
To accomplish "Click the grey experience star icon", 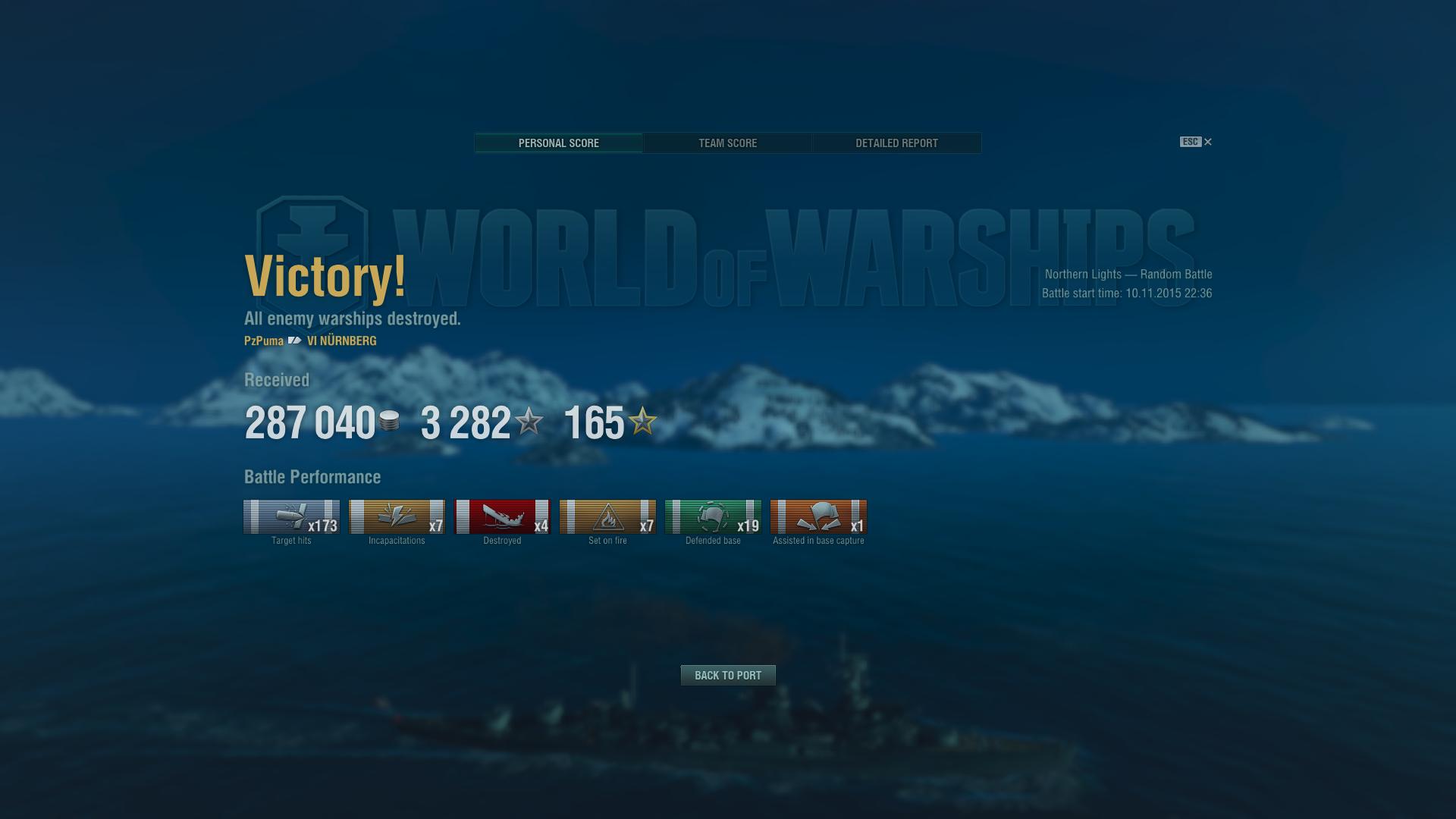I will tap(529, 421).
